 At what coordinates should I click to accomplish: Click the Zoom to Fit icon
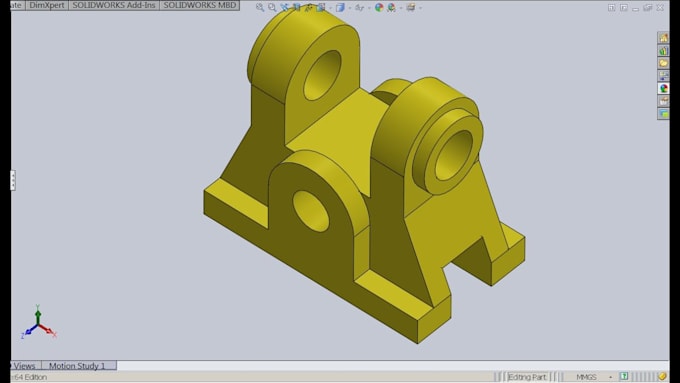pyautogui.click(x=260, y=7)
